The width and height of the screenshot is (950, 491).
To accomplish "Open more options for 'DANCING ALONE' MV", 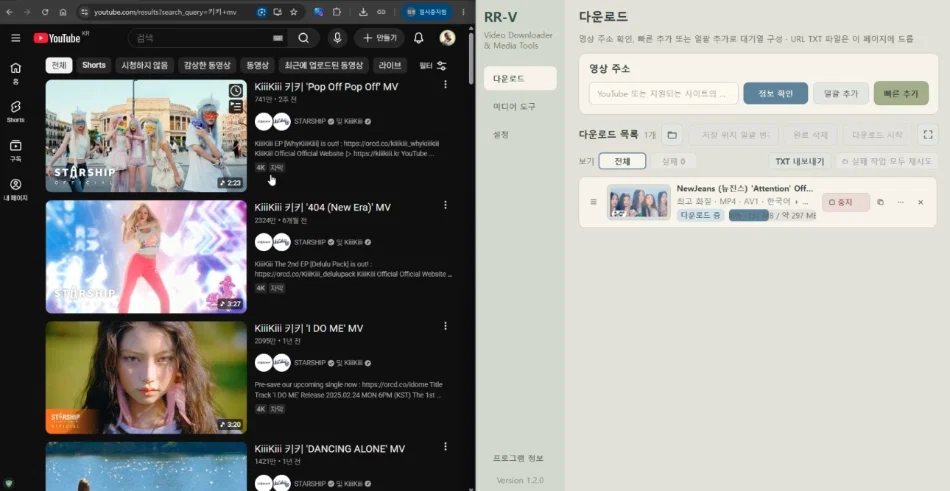I will coord(445,447).
